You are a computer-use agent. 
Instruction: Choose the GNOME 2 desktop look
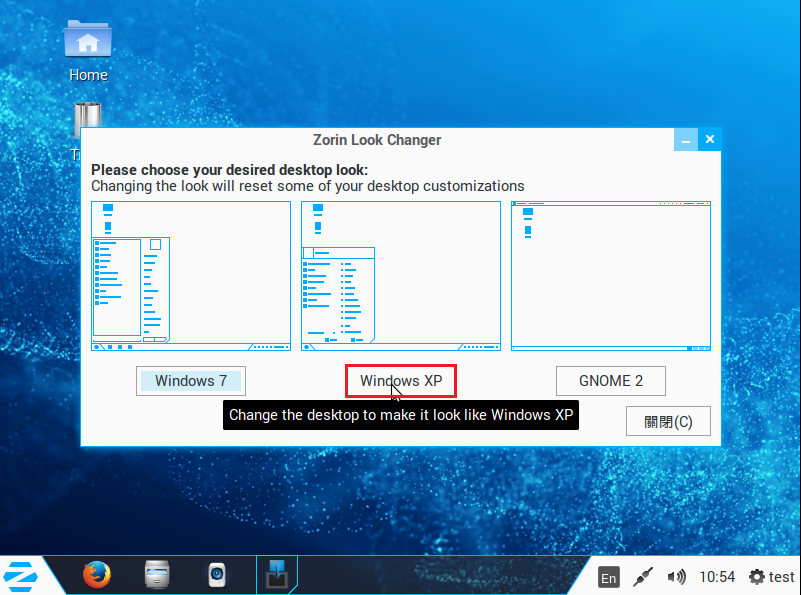(x=611, y=381)
